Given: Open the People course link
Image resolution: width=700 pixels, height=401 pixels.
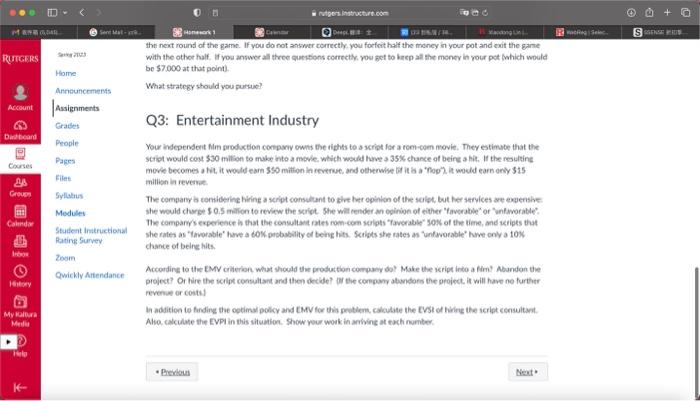Looking at the screenshot, I should (67, 143).
